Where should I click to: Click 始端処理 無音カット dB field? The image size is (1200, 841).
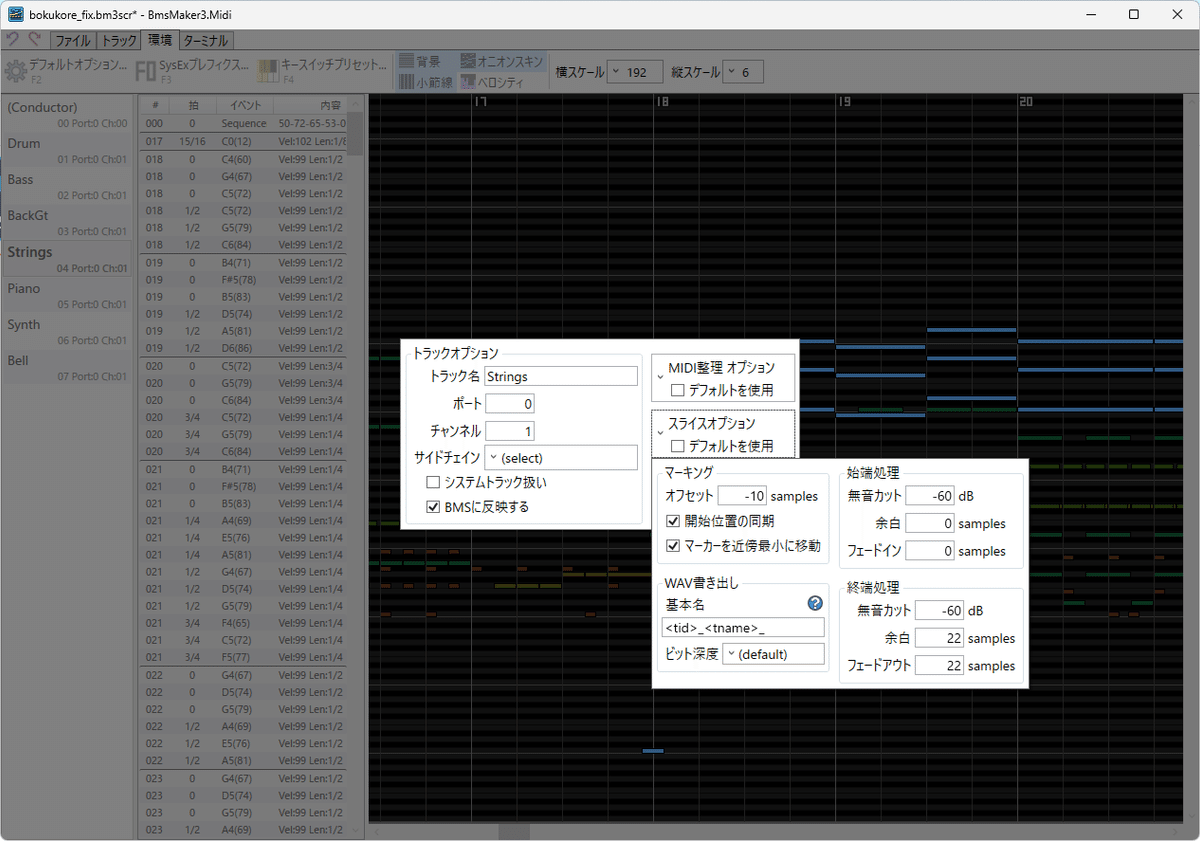tap(930, 496)
